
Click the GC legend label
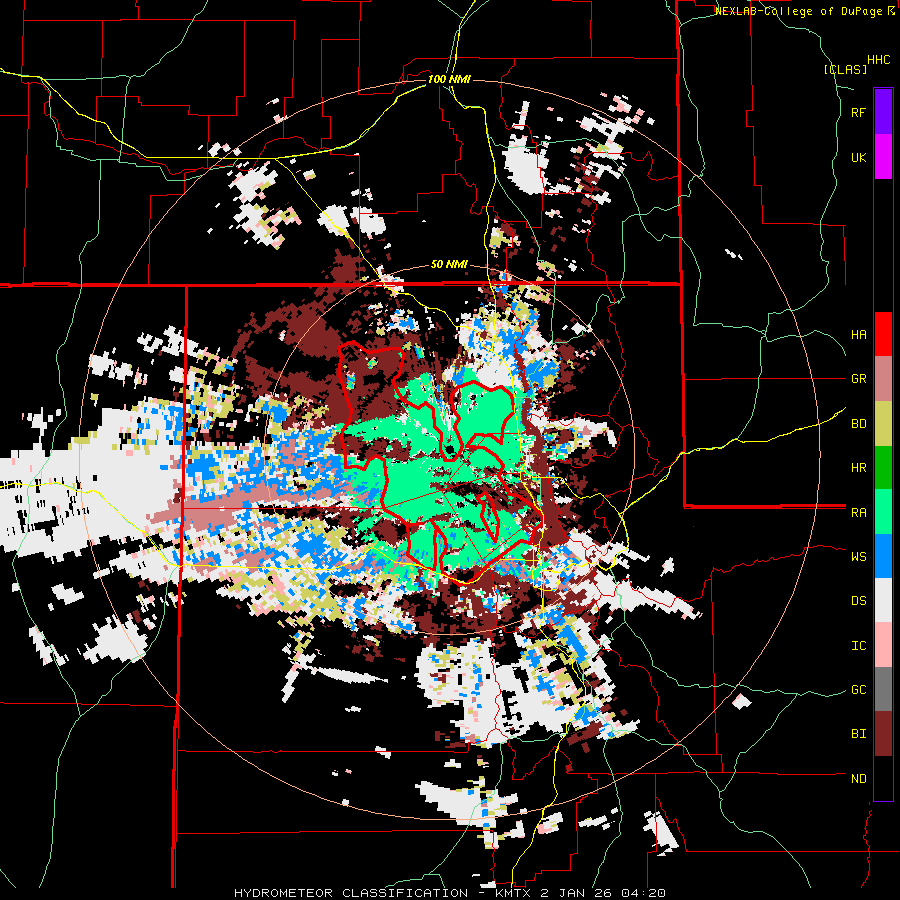click(858, 689)
